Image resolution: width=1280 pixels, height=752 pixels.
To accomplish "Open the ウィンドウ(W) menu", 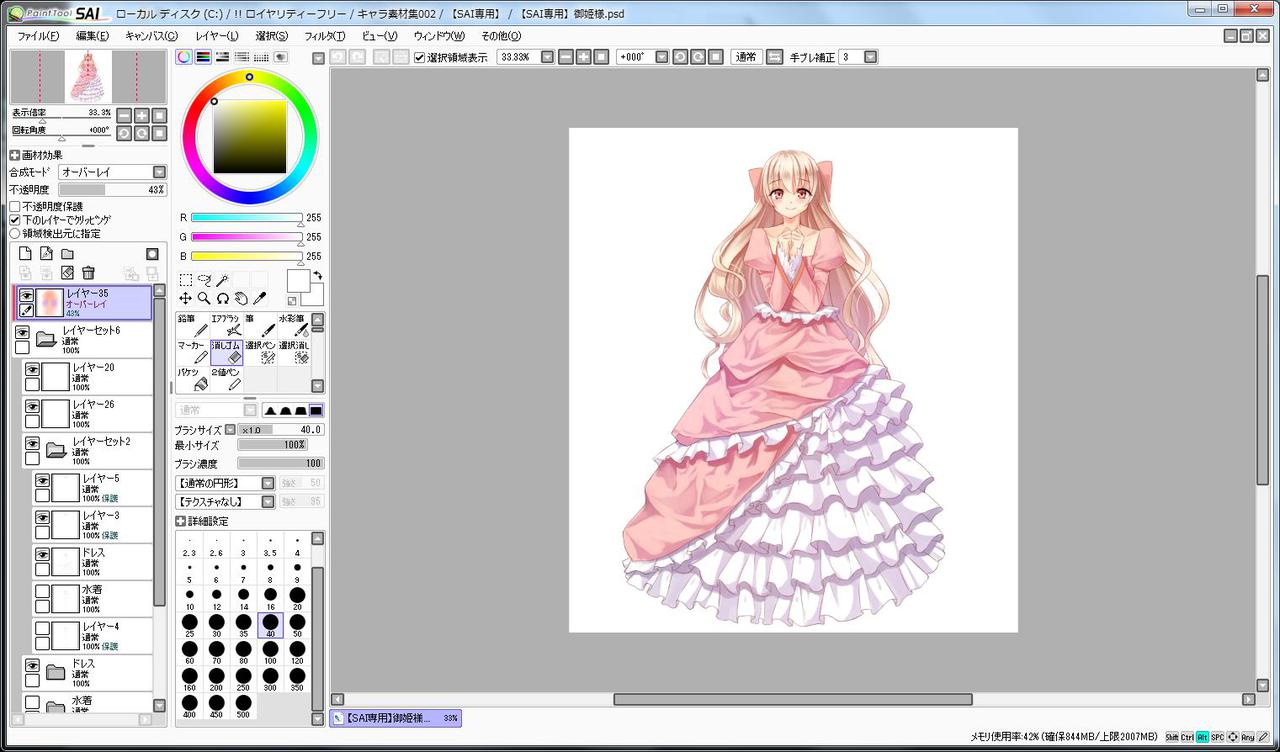I will [x=440, y=36].
